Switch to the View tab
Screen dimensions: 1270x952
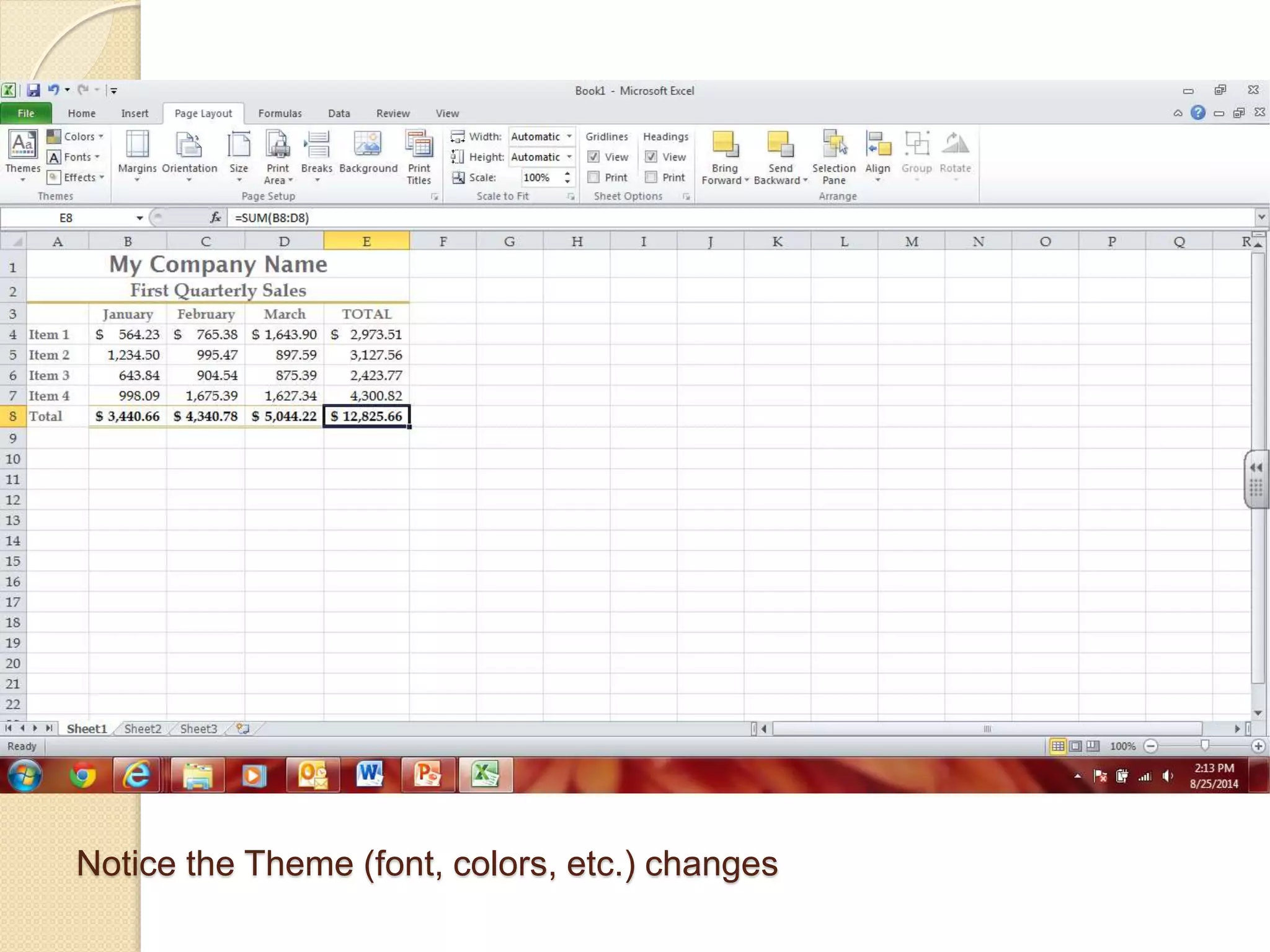click(447, 113)
